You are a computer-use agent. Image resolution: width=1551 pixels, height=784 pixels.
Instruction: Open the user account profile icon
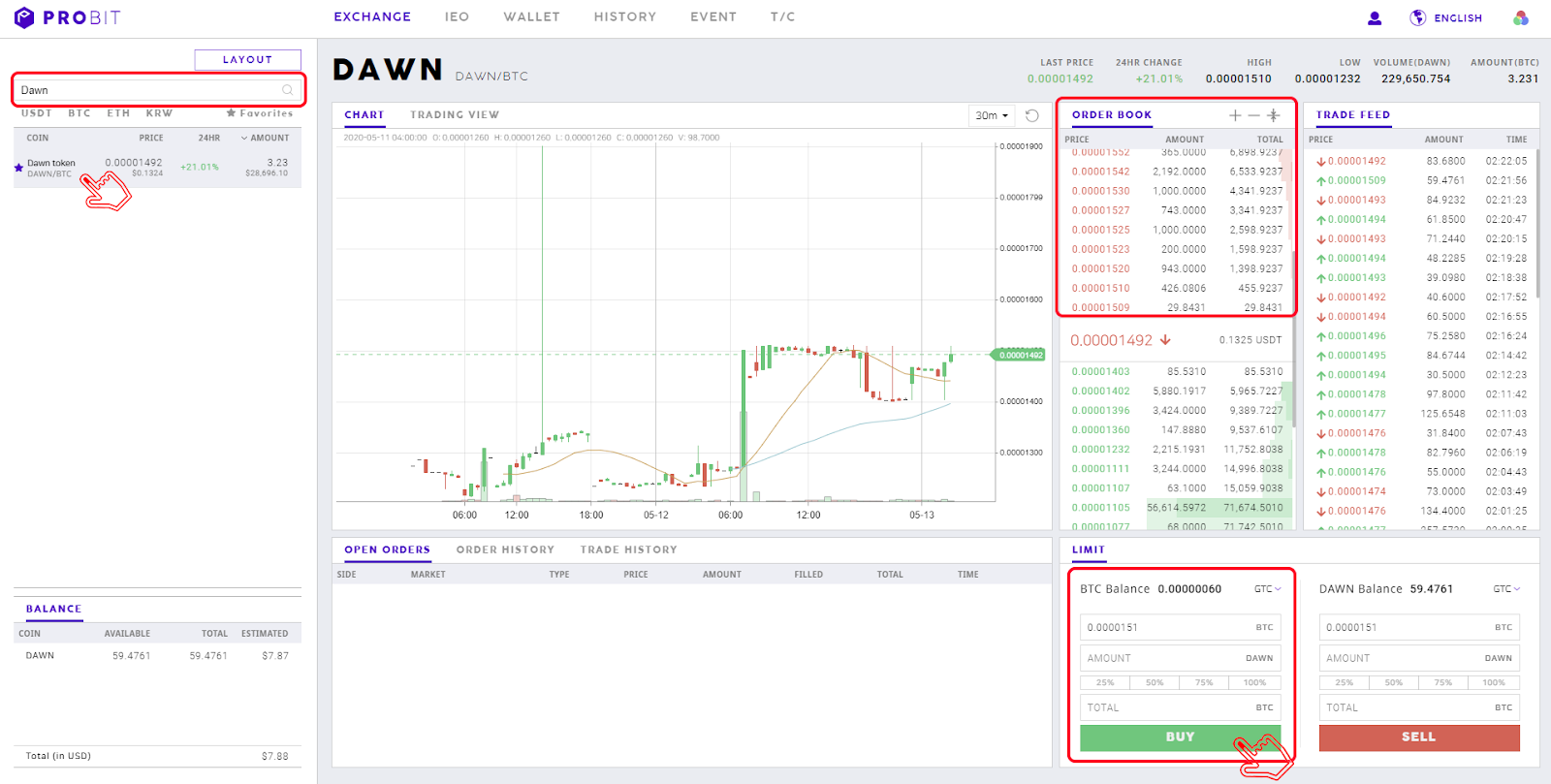(1375, 17)
